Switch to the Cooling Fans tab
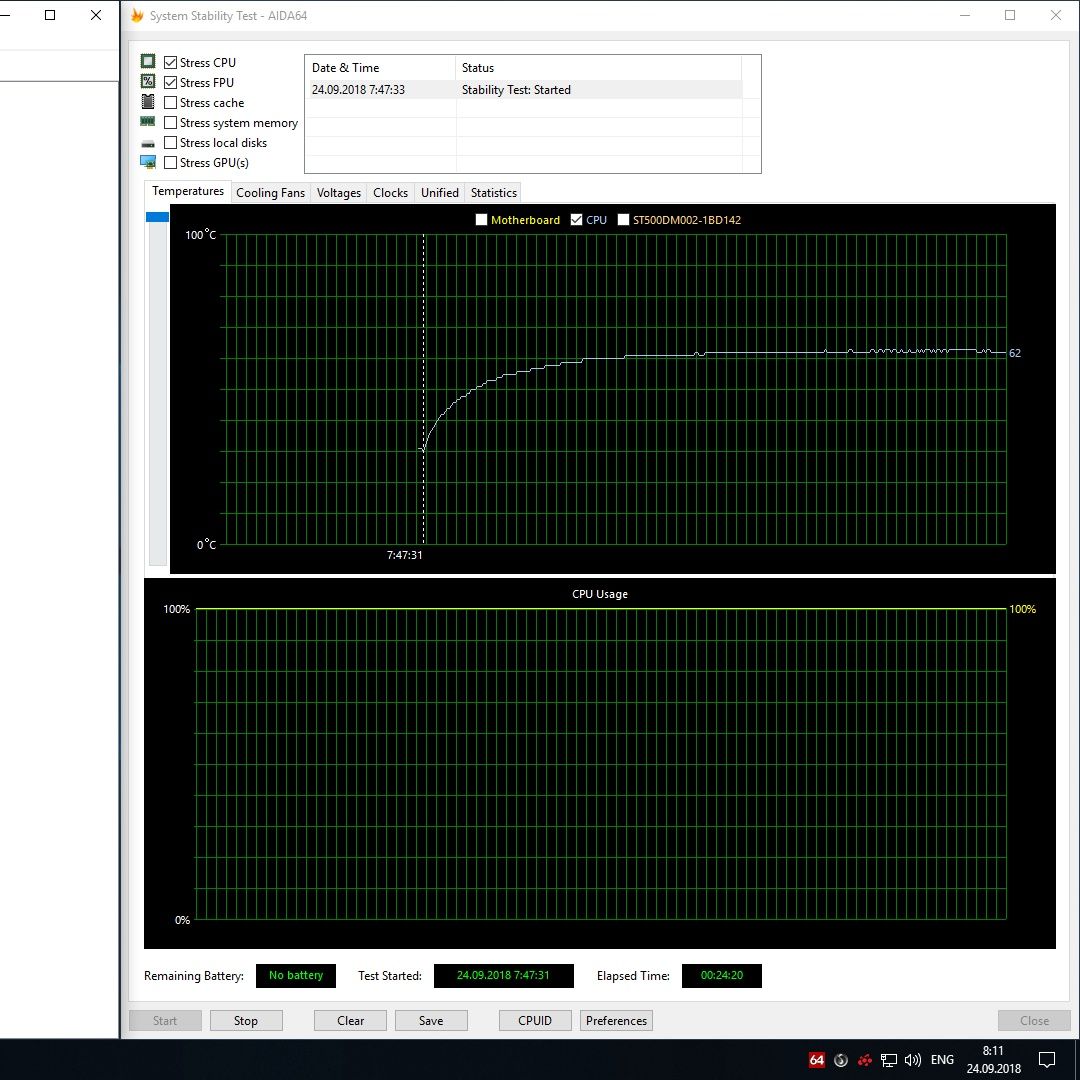Image resolution: width=1080 pixels, height=1080 pixels. [271, 193]
